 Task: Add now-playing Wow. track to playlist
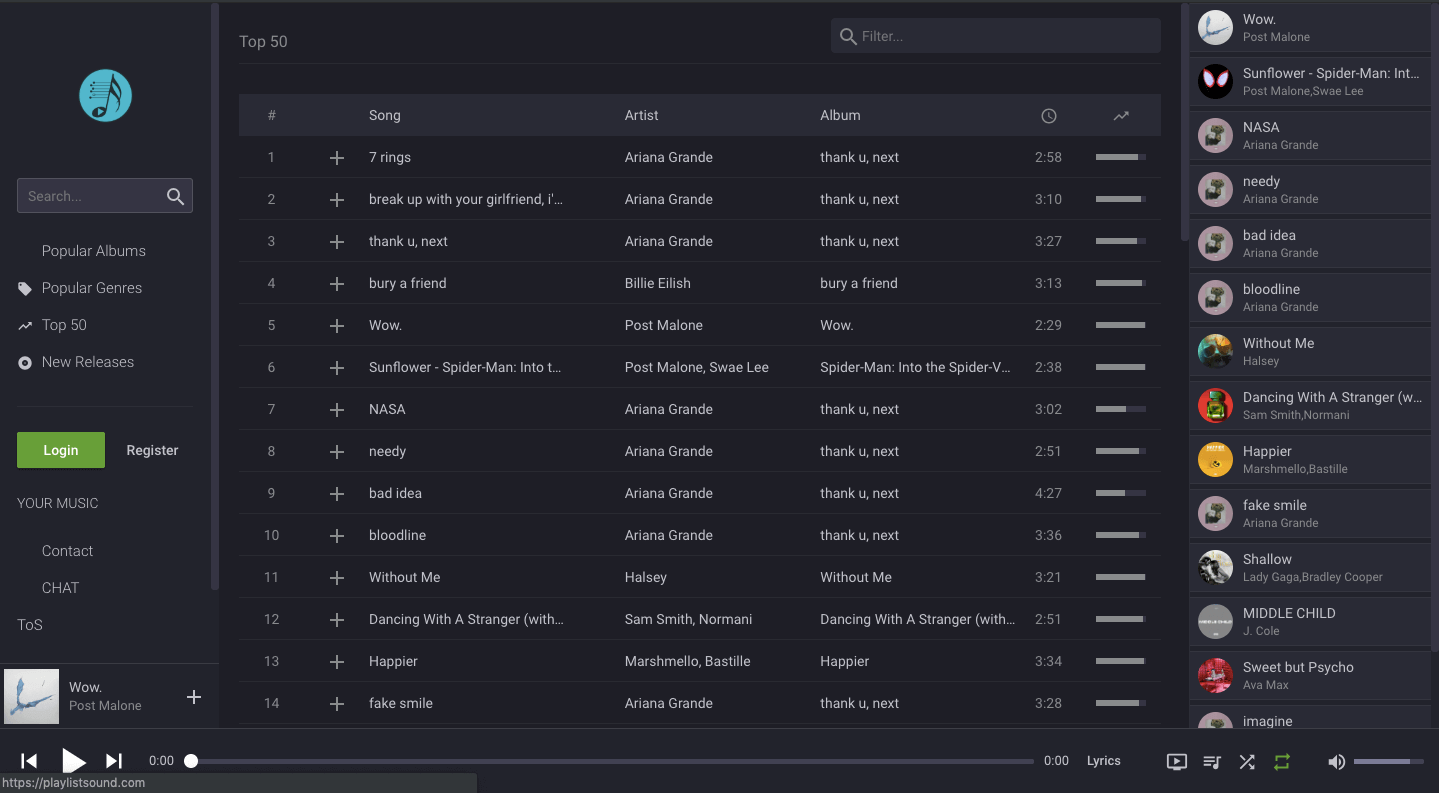click(194, 697)
